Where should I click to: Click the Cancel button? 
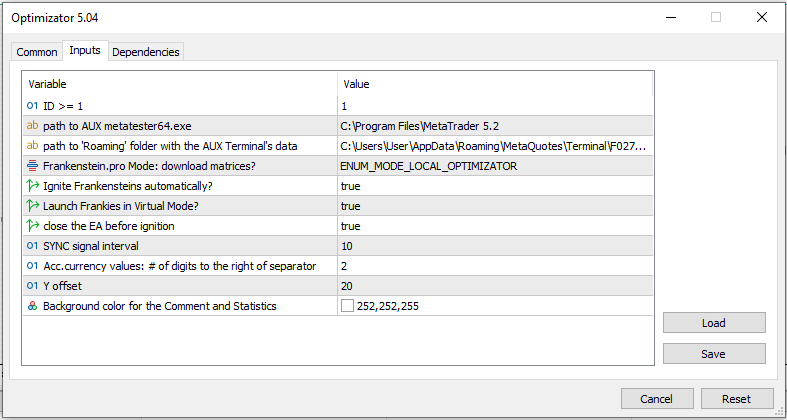pyautogui.click(x=656, y=399)
